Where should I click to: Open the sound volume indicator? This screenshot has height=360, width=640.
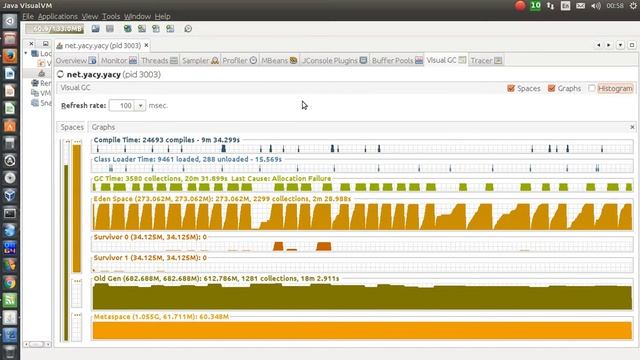click(596, 6)
